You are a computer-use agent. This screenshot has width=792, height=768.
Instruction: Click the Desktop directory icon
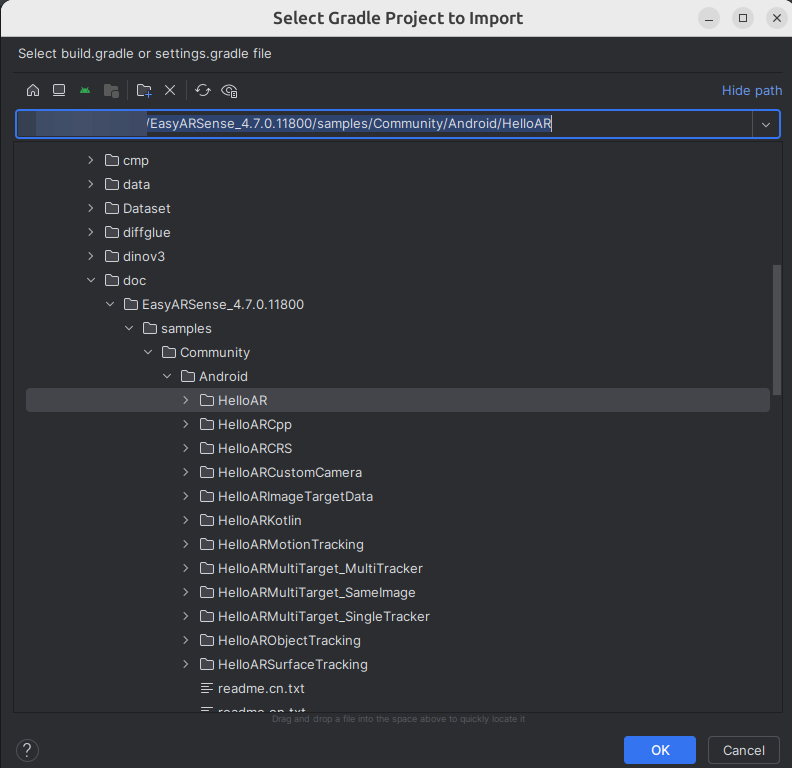pyautogui.click(x=59, y=90)
